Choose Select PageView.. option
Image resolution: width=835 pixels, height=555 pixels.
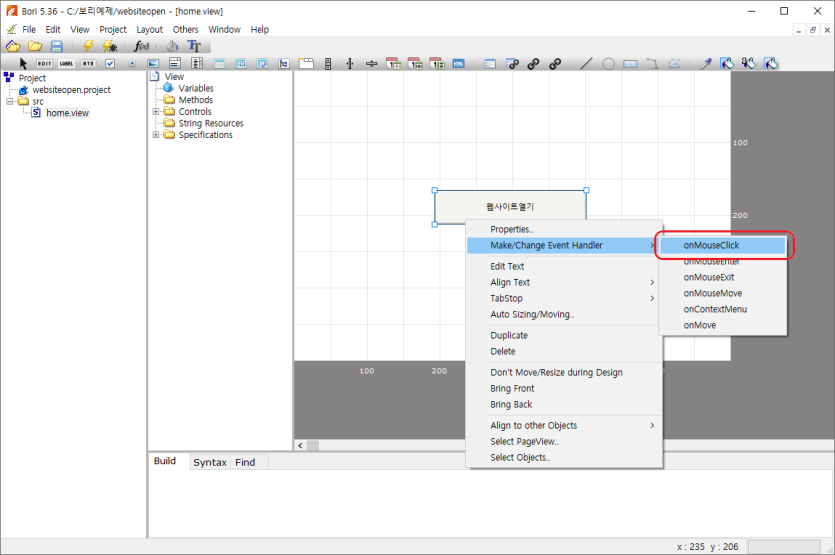click(564, 441)
